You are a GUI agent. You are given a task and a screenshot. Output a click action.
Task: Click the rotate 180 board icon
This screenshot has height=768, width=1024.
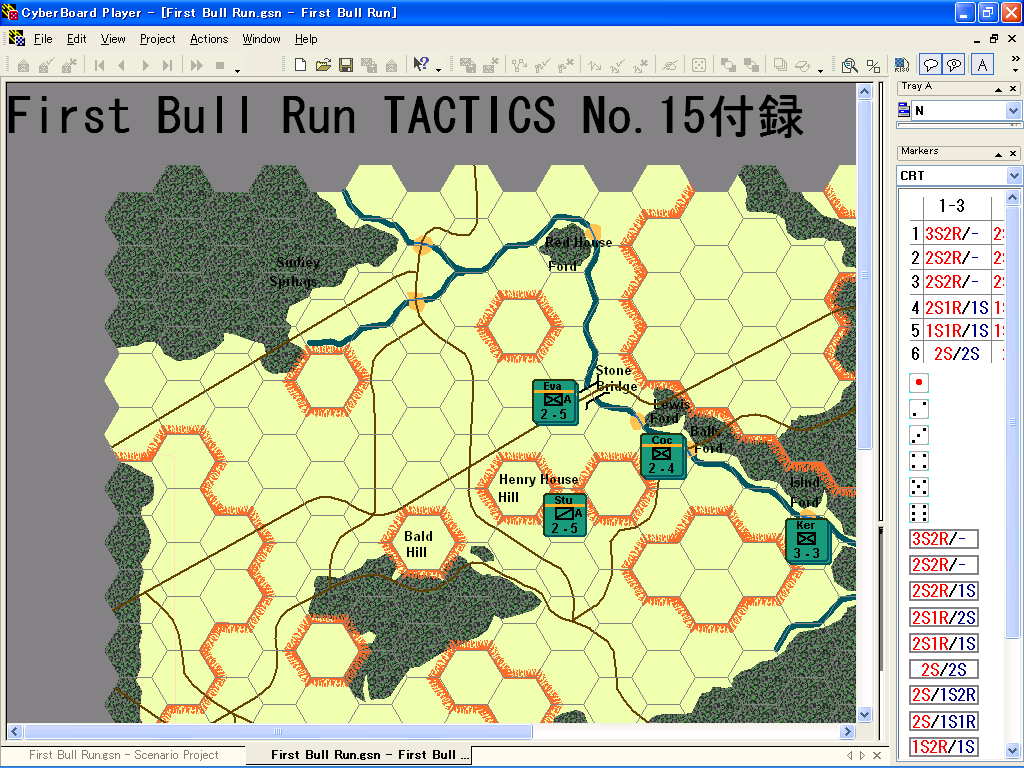tap(902, 65)
